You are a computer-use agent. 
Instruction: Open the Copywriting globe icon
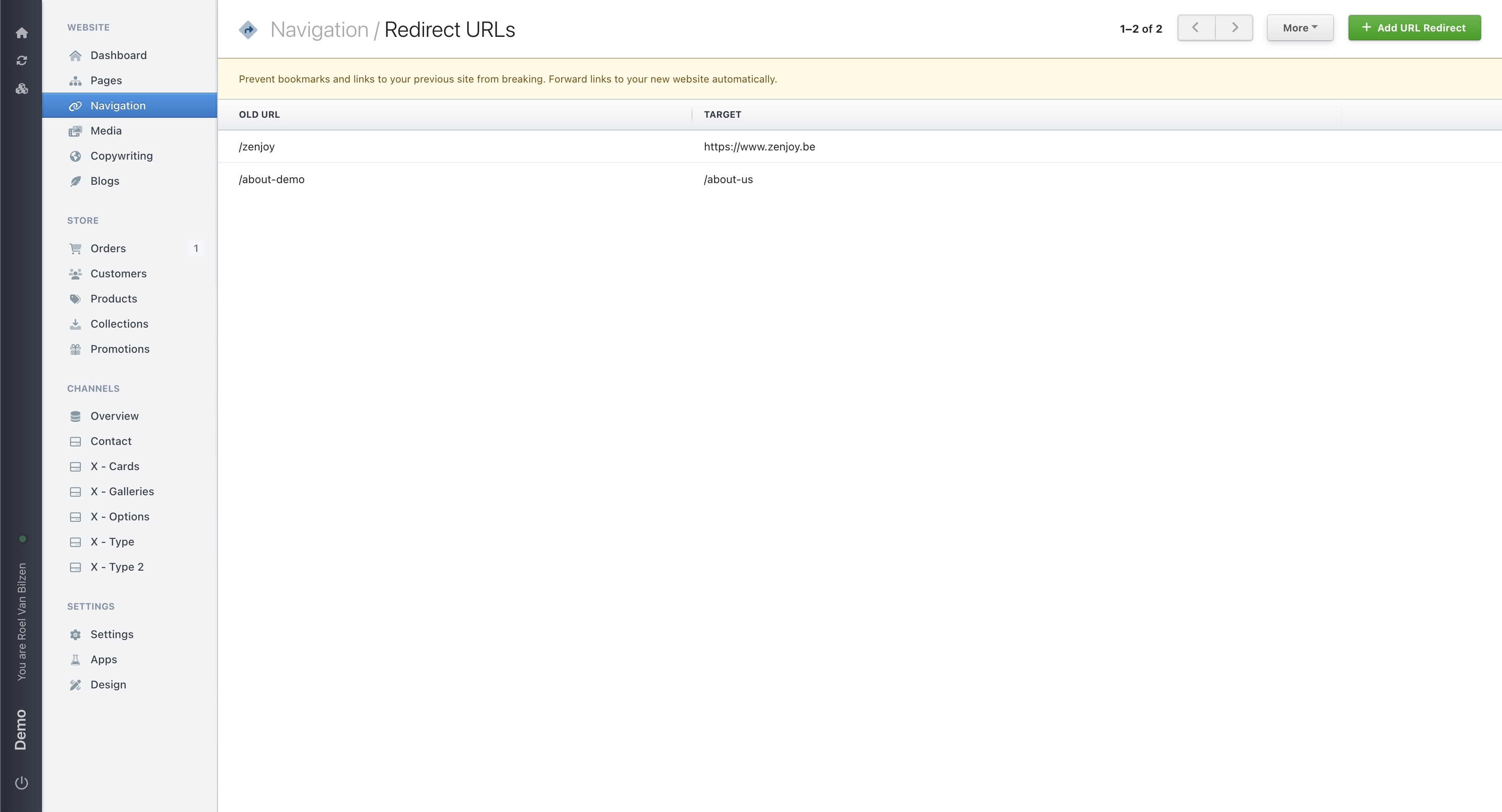[x=76, y=155]
